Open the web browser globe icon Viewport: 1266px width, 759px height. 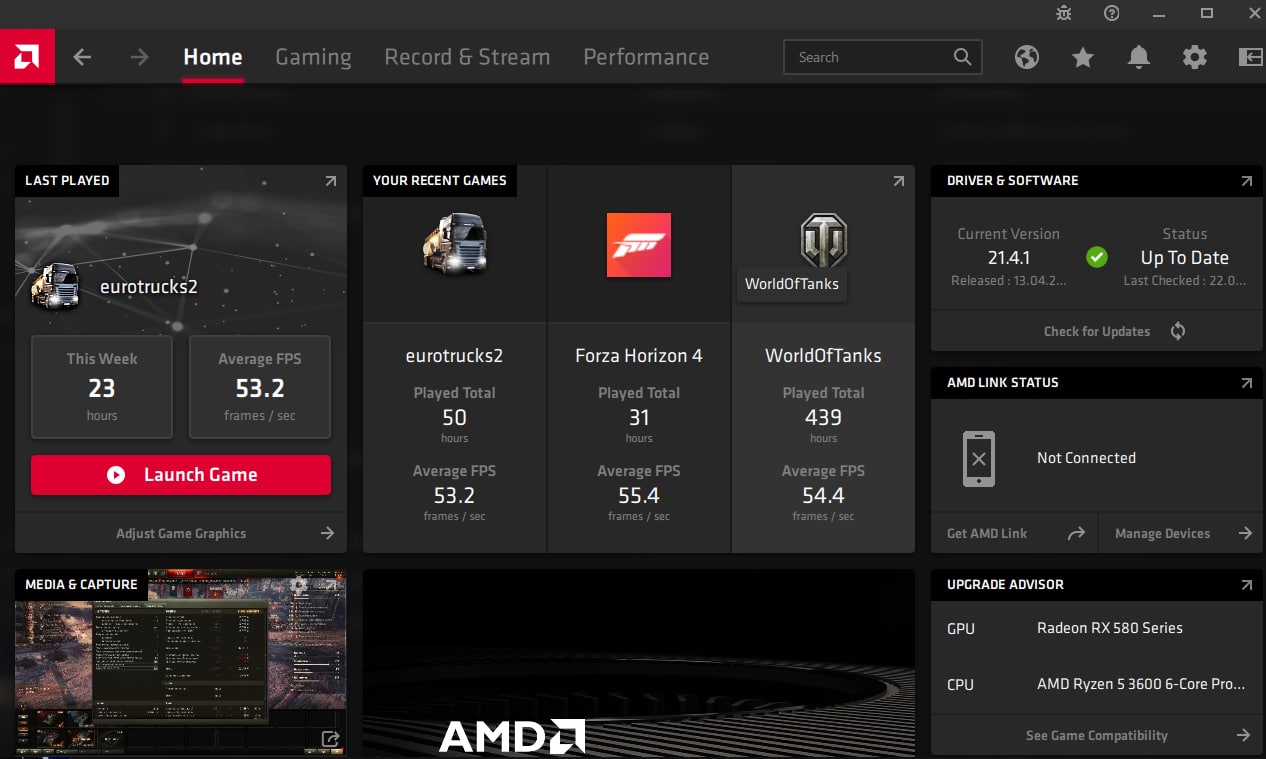[x=1027, y=57]
